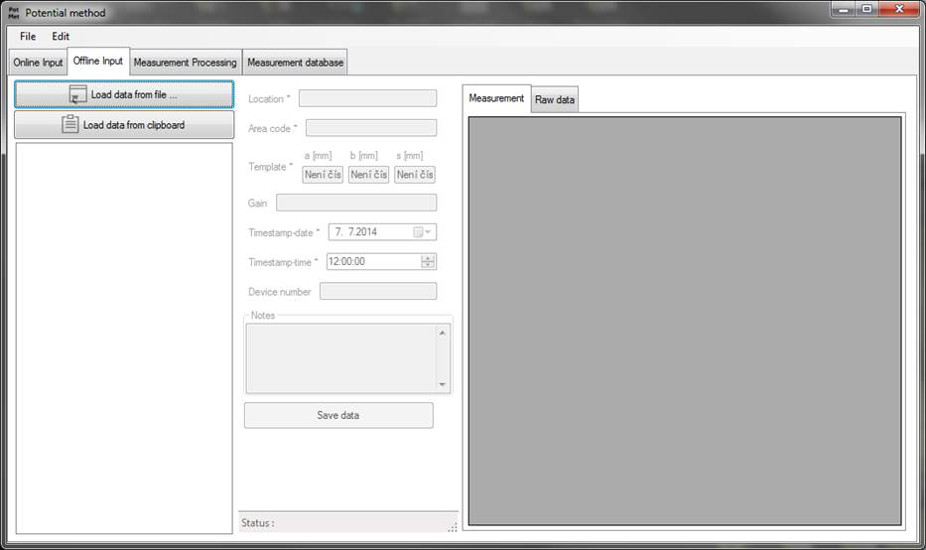Switch to the Online Input tab
The width and height of the screenshot is (926, 550).
point(37,62)
